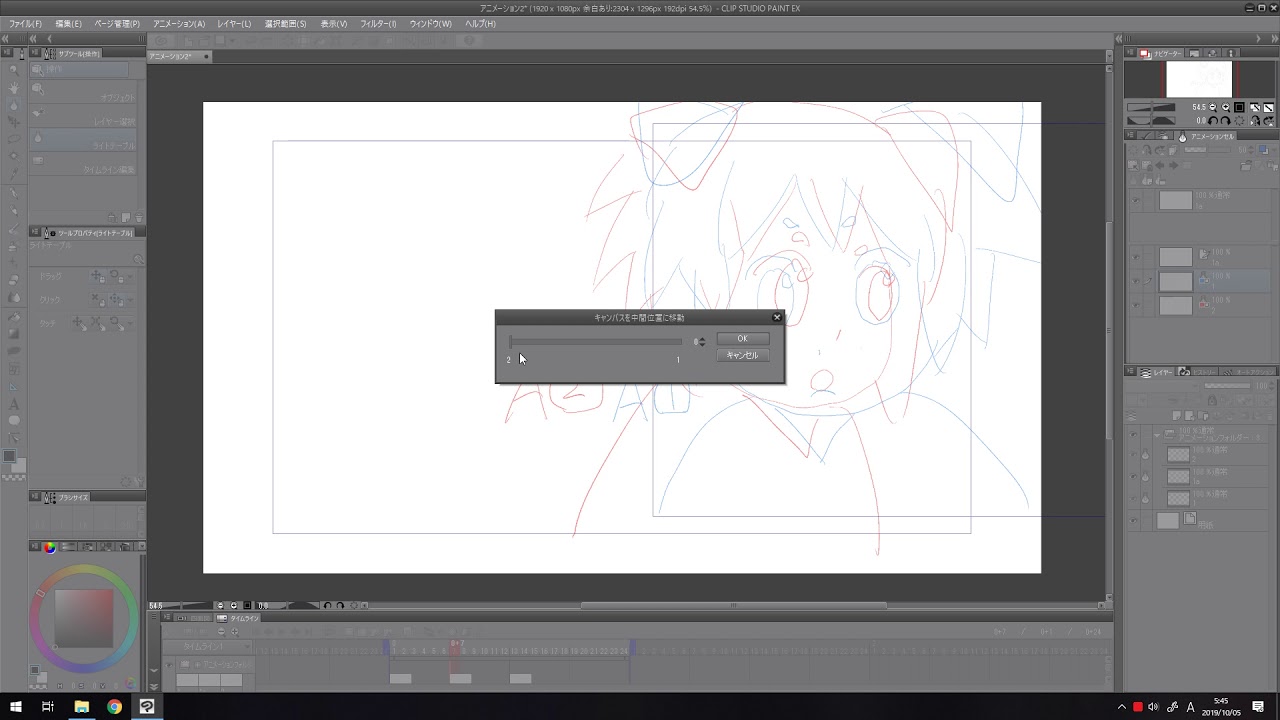Image resolution: width=1280 pixels, height=720 pixels.
Task: Select the Brush tool
Action: [14, 228]
